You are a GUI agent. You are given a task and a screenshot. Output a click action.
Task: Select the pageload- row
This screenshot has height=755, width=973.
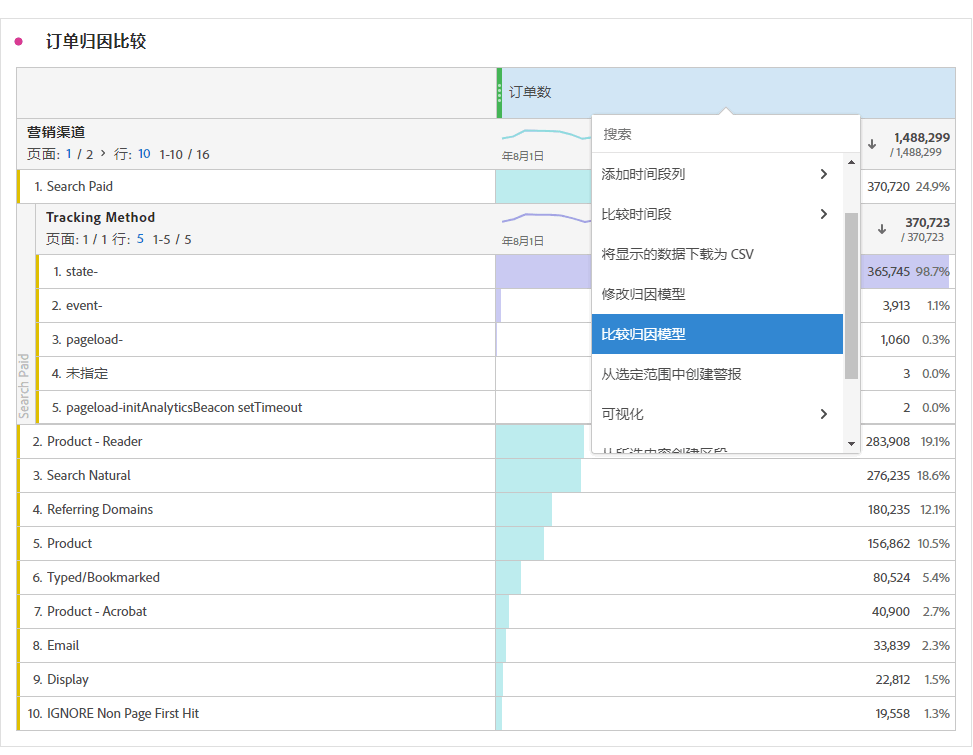click(x=266, y=339)
